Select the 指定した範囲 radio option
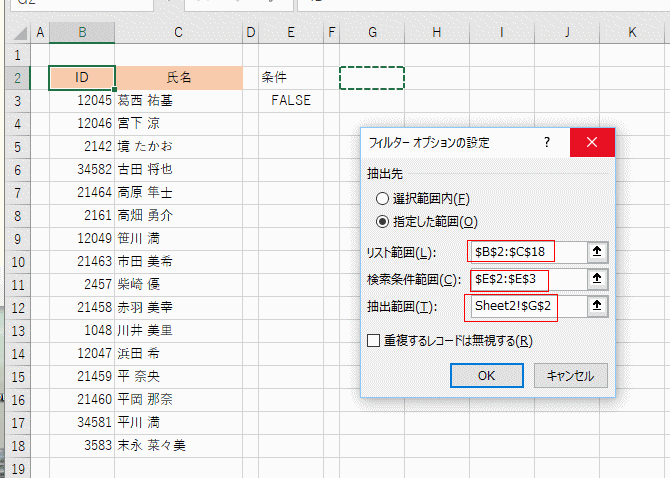The width and height of the screenshot is (670, 478). point(383,221)
